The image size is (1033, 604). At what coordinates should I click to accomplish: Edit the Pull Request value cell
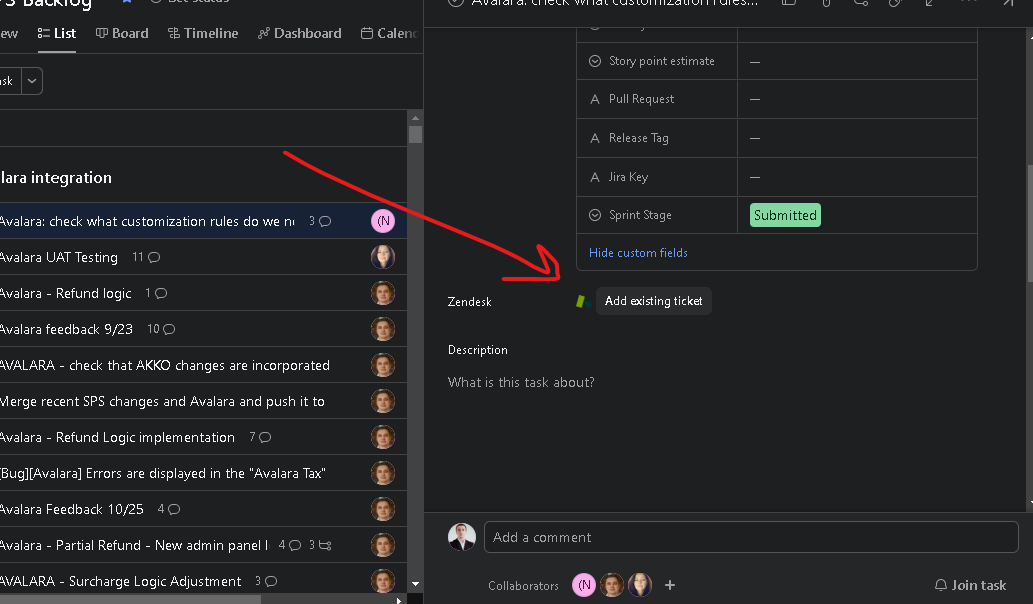coord(857,99)
